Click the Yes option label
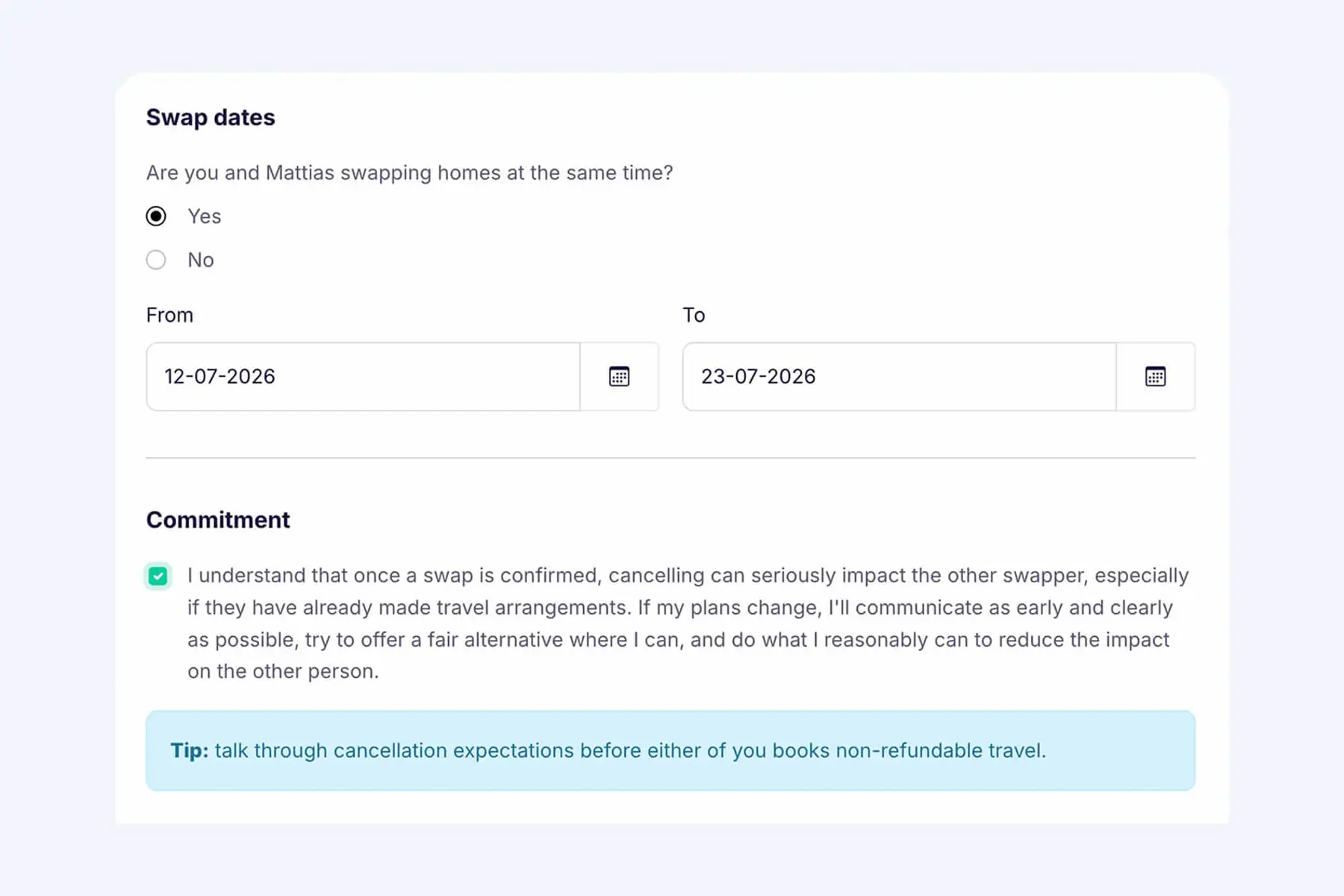 click(x=205, y=217)
